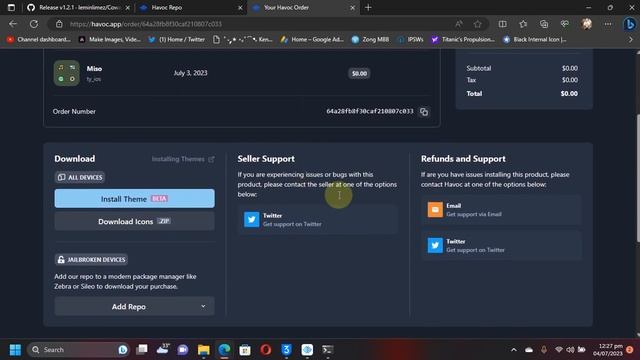
Task: Open weather widget on taskbar
Action: point(162,350)
